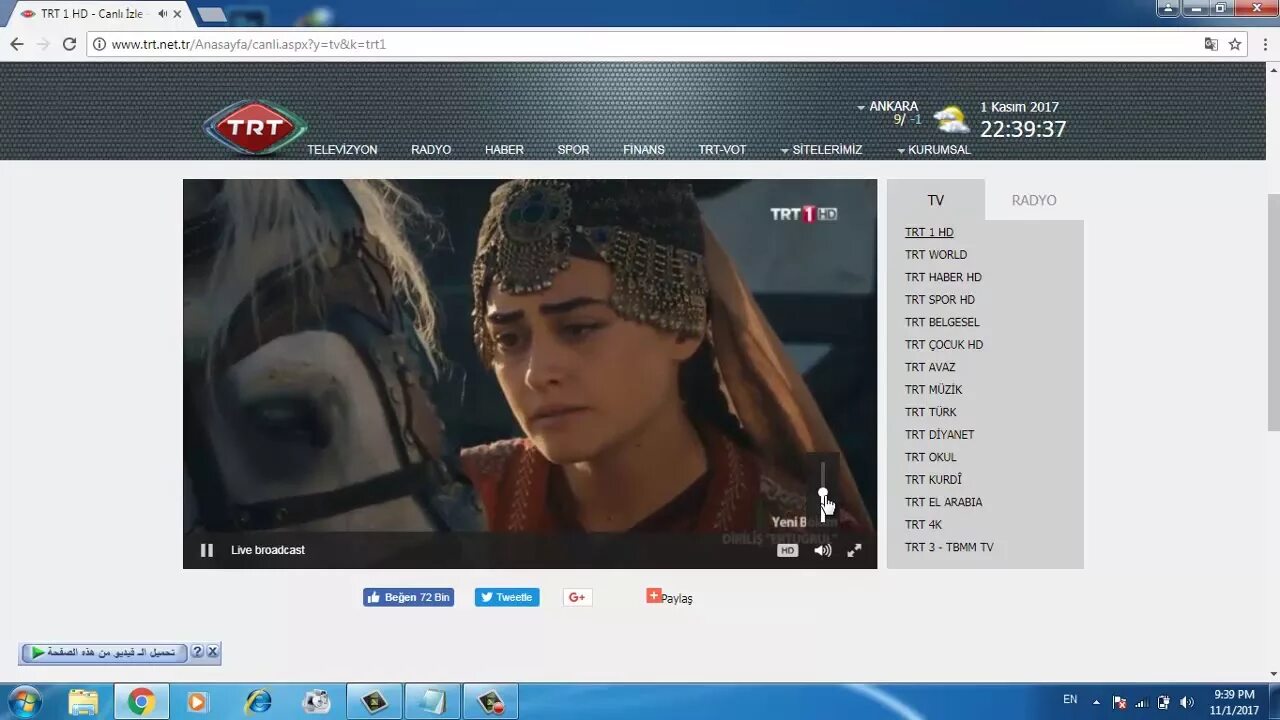Open the Windows Start menu

24,701
